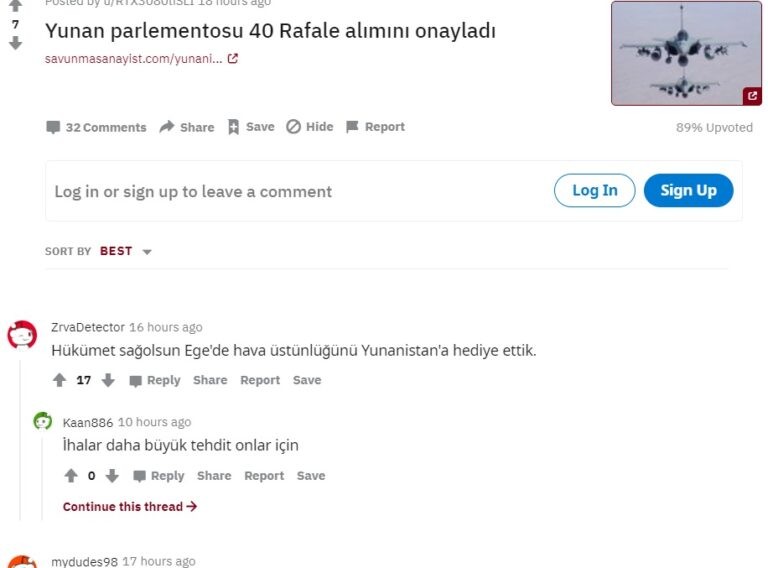Downvote the Rafale post

tap(15, 44)
